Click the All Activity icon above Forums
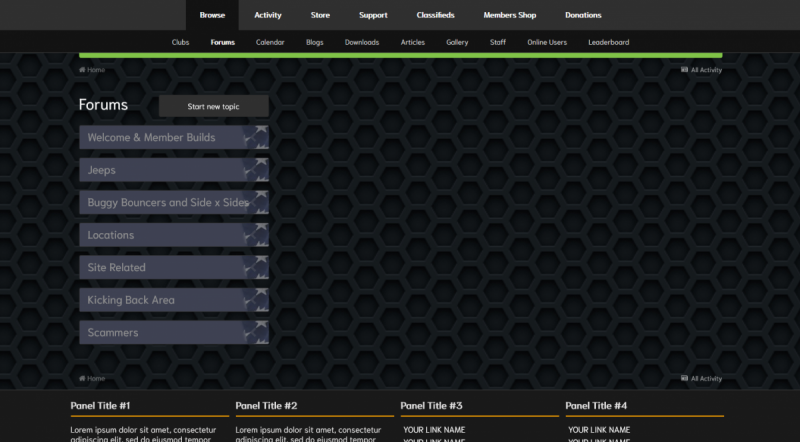This screenshot has height=442, width=800. (x=684, y=70)
